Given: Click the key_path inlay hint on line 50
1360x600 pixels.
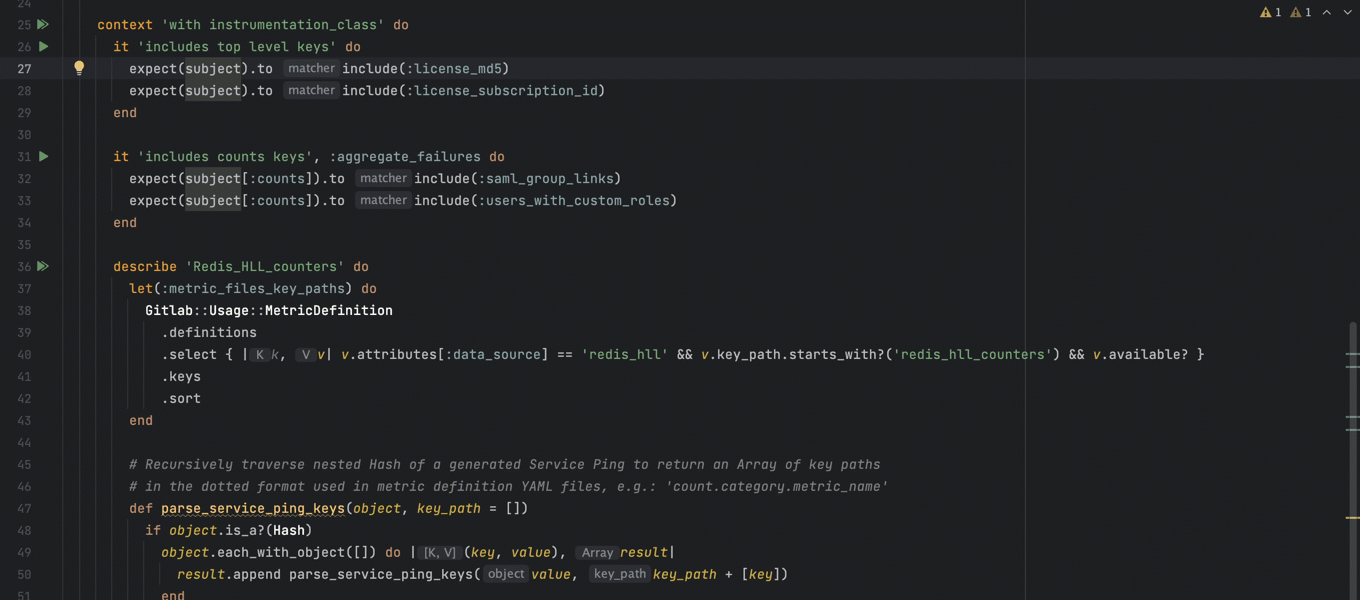Looking at the screenshot, I should click(x=618, y=575).
